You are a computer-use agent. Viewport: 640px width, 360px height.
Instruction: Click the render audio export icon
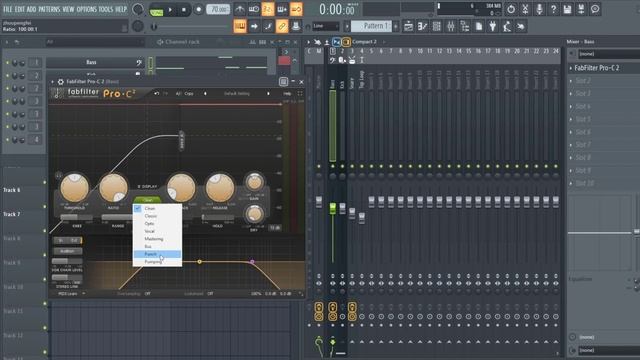coord(581,9)
